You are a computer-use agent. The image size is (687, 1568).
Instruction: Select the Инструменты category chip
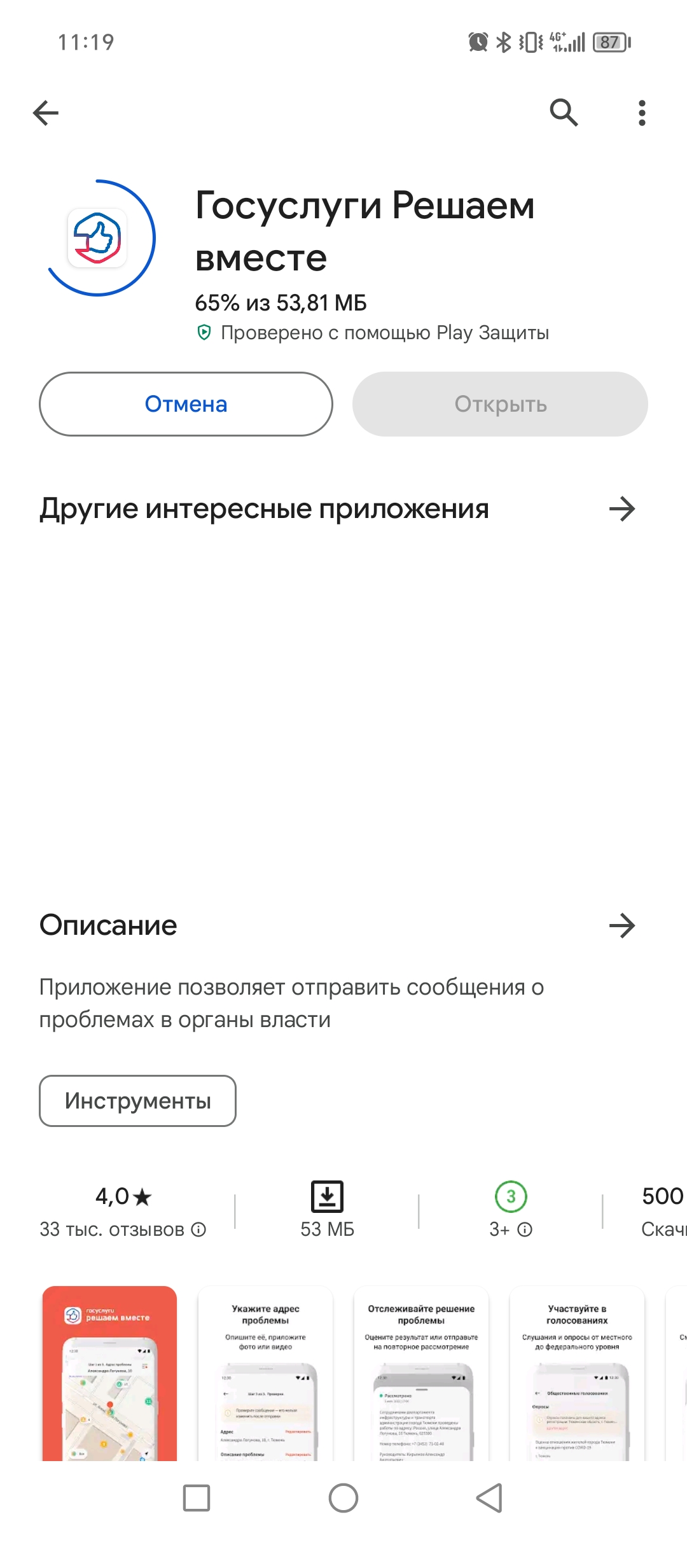[137, 1101]
